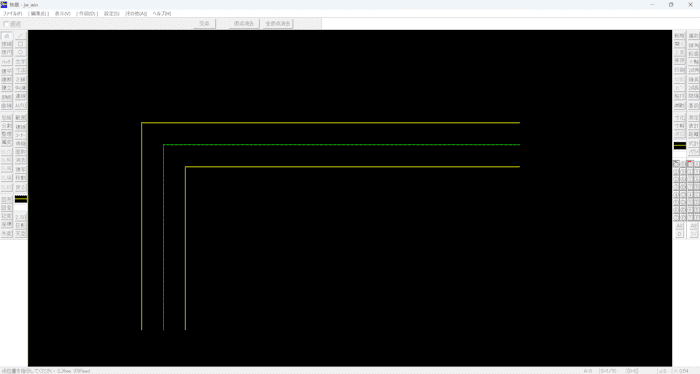The width and height of the screenshot is (700, 374).
Task: Click the line attribute swatch in right toolbar
Action: [x=679, y=145]
